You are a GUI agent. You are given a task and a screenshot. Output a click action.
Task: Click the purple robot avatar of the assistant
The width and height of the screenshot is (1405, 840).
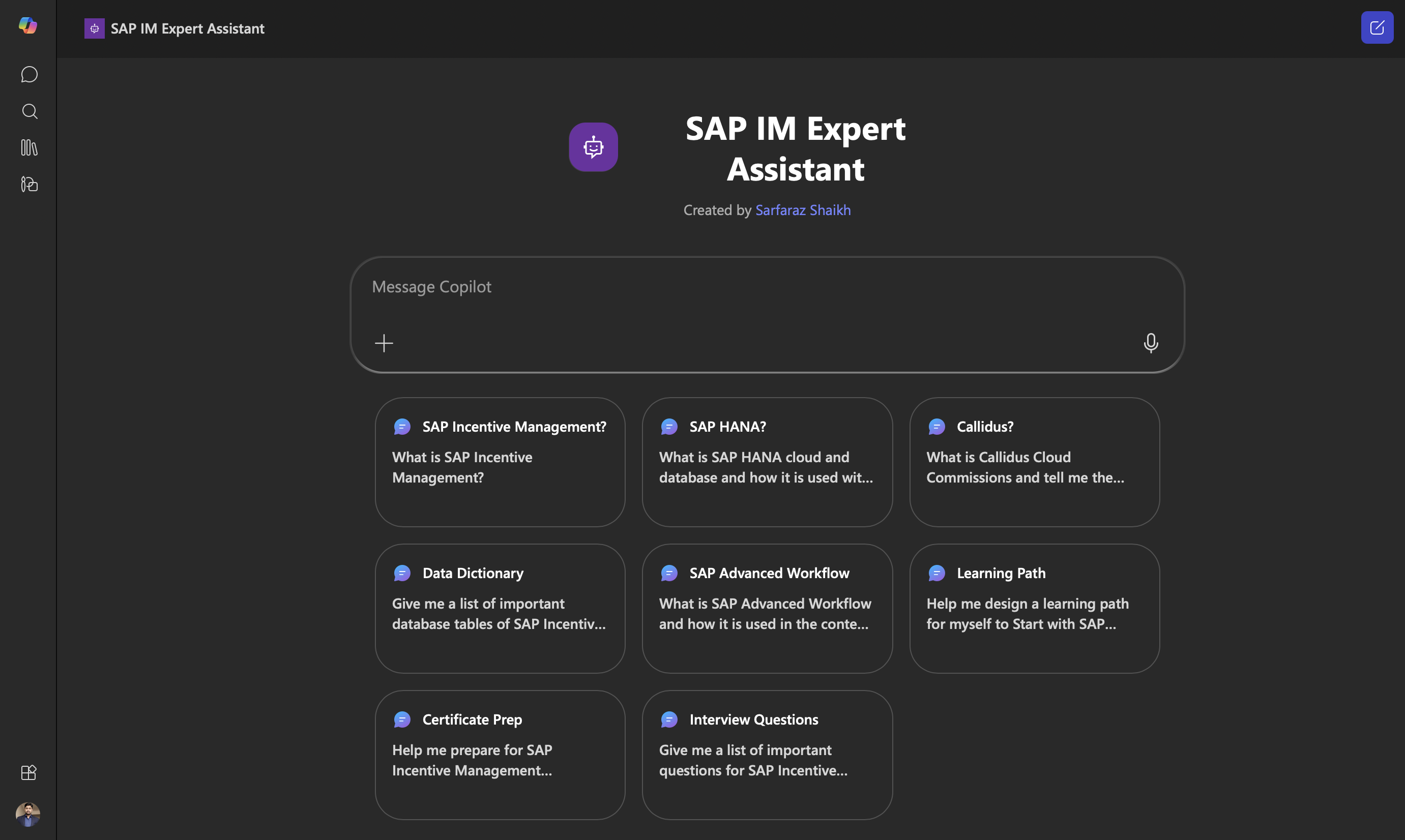coord(593,146)
